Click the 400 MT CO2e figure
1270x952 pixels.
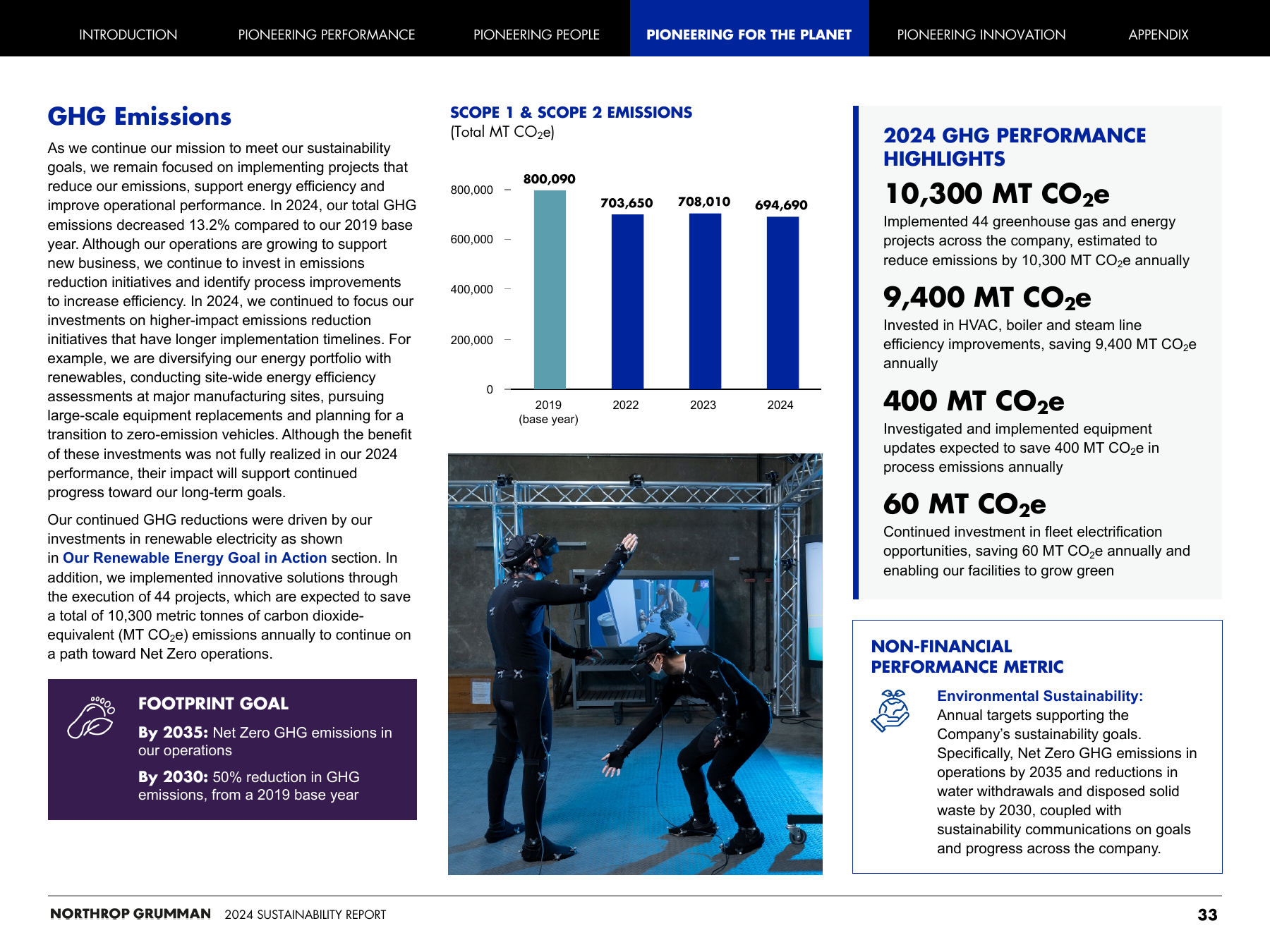(x=974, y=401)
